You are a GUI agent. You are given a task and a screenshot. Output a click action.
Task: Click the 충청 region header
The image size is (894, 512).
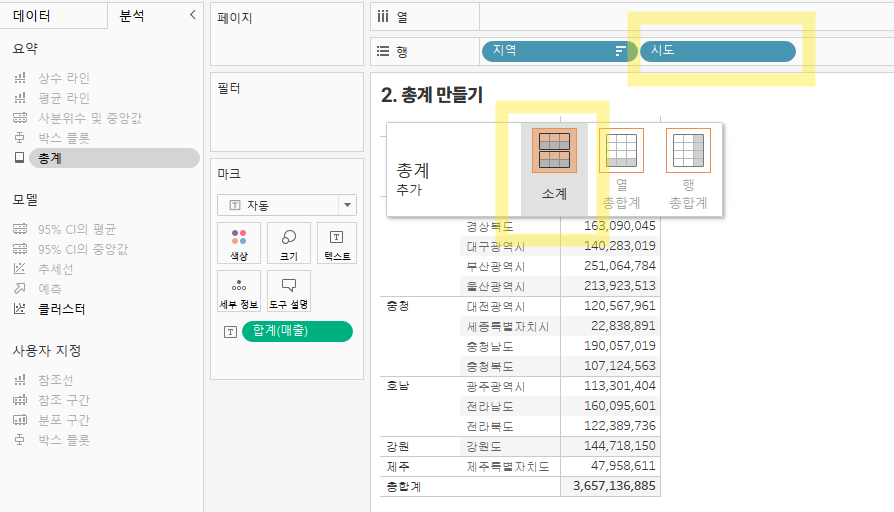click(x=398, y=306)
